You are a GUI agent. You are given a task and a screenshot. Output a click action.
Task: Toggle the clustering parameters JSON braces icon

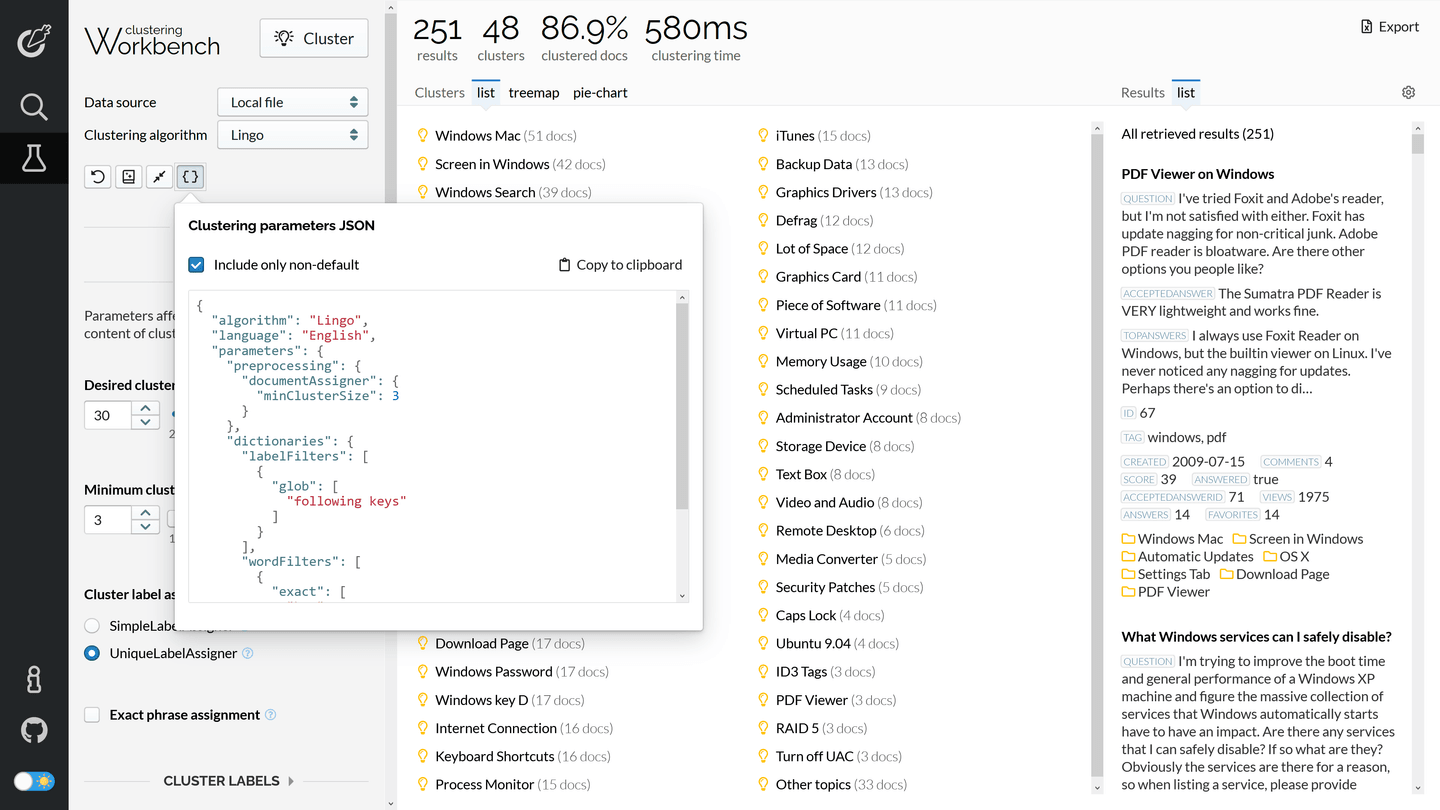coord(190,176)
